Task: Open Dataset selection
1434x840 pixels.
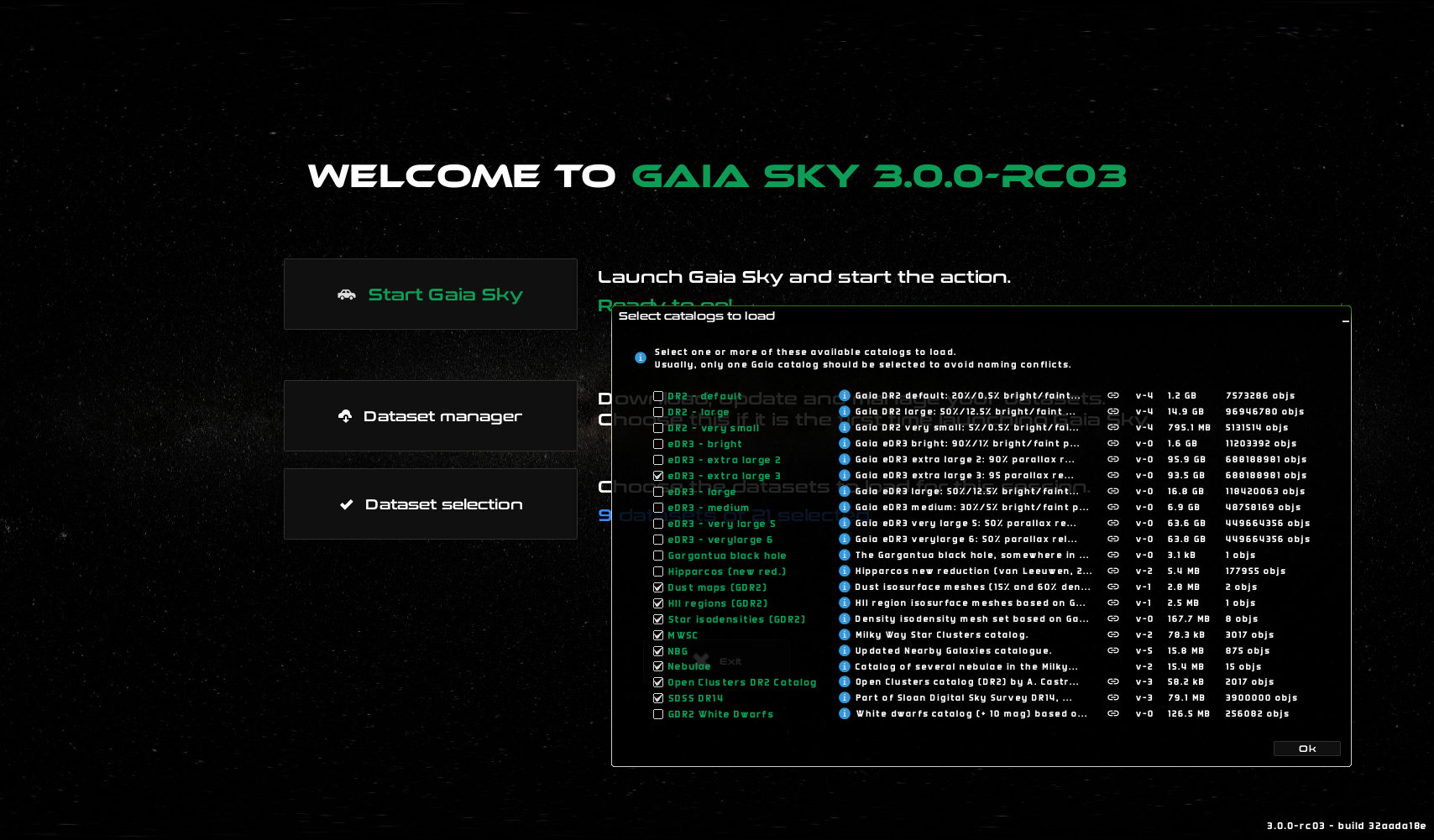Action: pos(430,503)
